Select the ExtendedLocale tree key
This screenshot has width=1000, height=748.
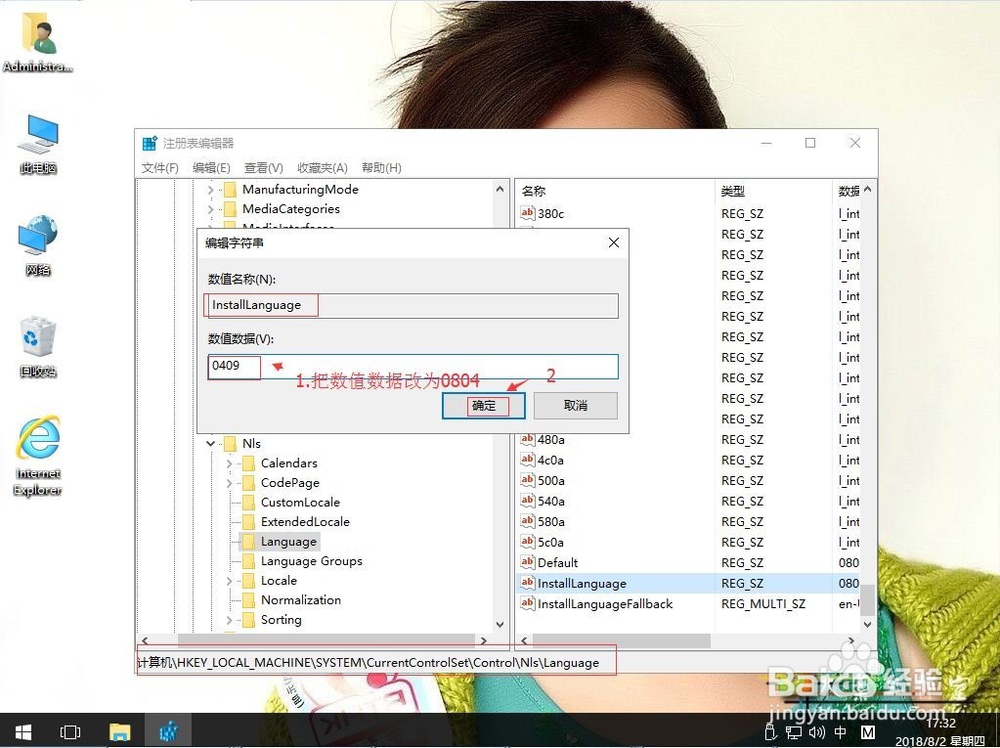coord(305,522)
